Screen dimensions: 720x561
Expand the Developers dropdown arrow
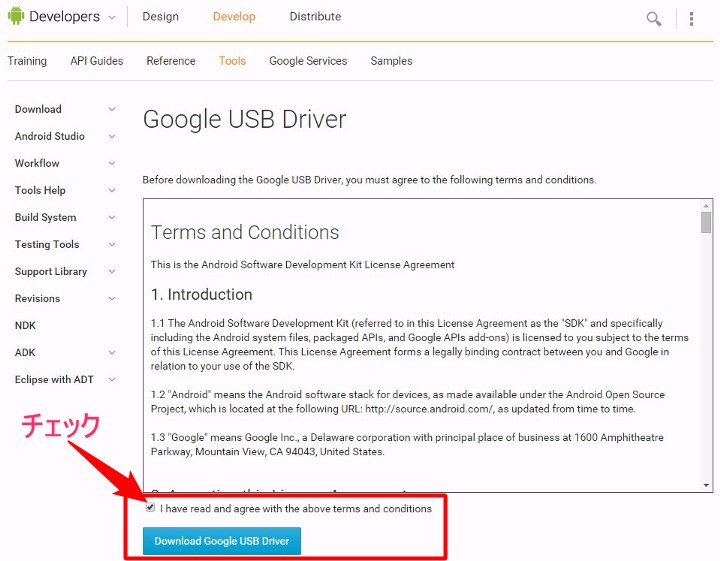(112, 18)
